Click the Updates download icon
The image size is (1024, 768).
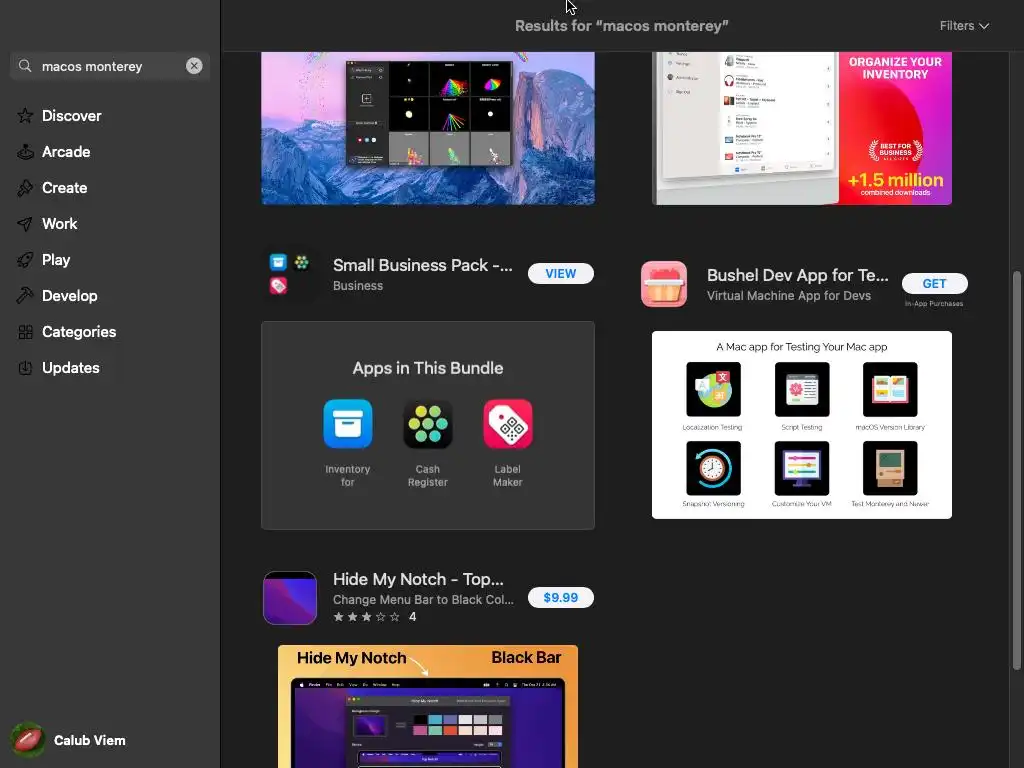[x=25, y=368]
